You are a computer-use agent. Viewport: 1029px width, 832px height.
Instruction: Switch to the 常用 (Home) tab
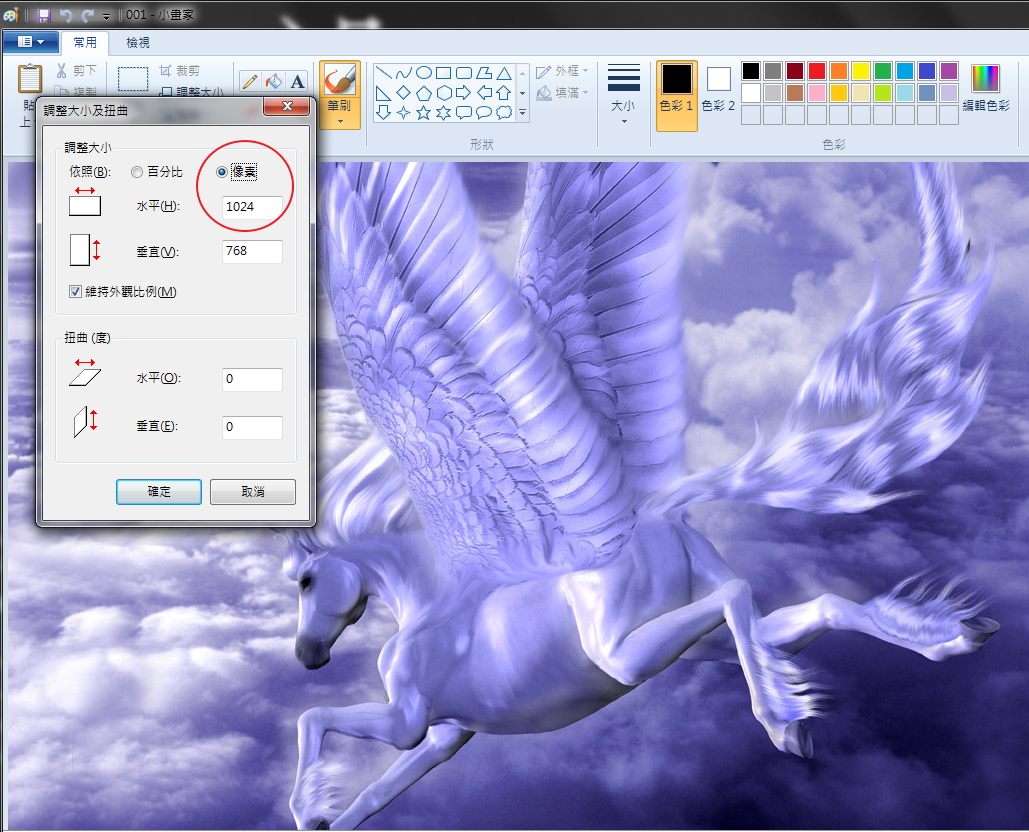pos(85,43)
